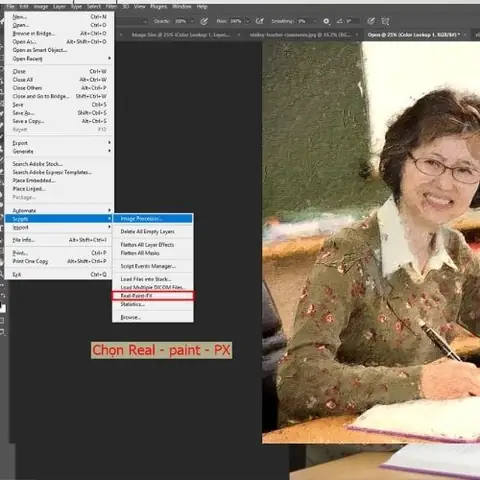Image resolution: width=480 pixels, height=480 pixels.
Task: Expand the Import submenu
Action: (x=60, y=227)
